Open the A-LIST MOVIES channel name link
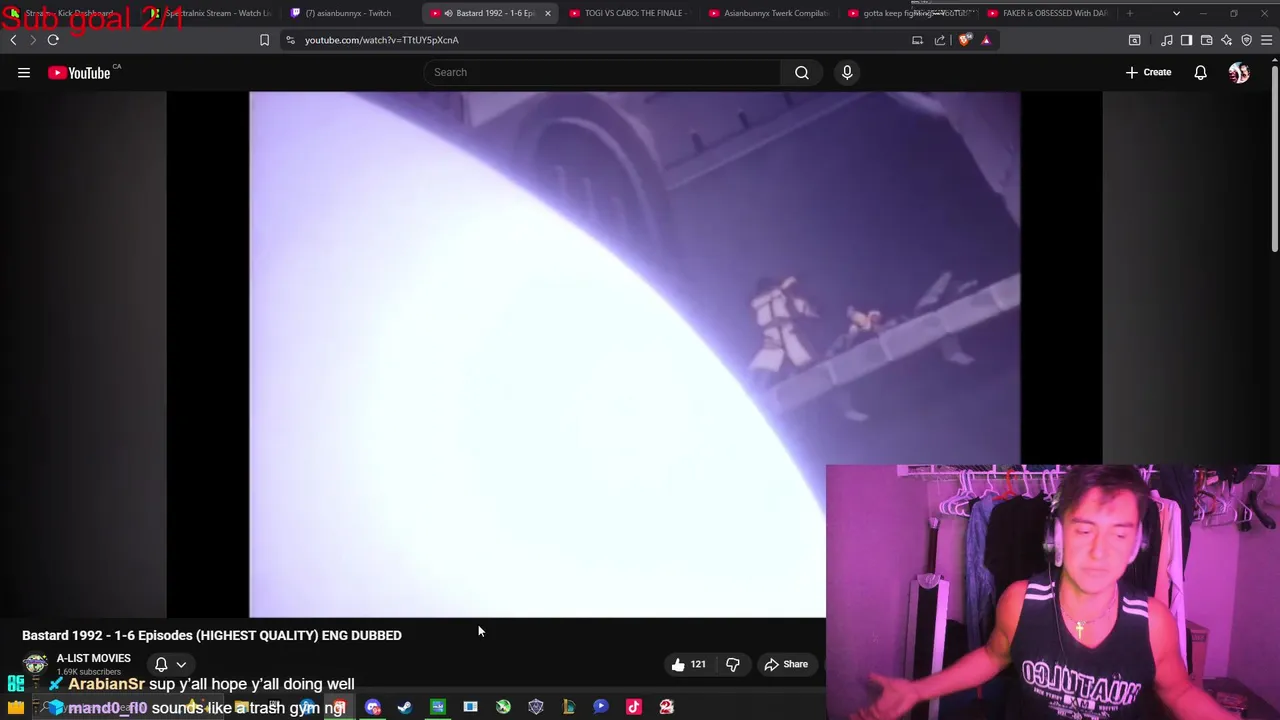 coord(94,658)
